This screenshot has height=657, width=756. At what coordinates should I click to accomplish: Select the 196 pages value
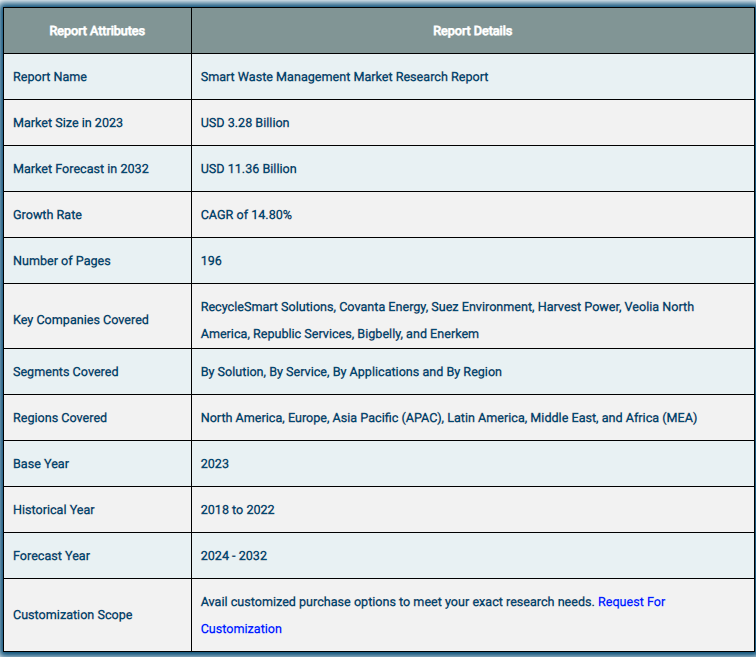[x=211, y=261]
